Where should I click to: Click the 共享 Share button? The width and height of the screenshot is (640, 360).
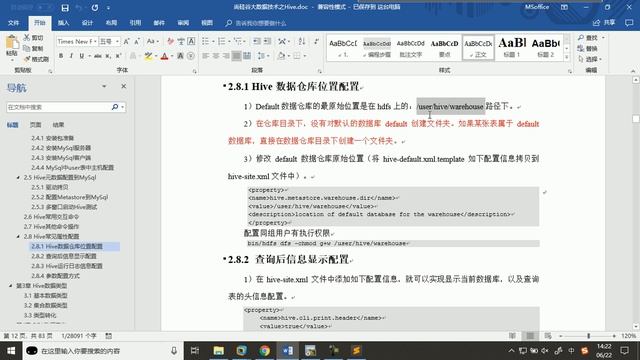pos(604,23)
